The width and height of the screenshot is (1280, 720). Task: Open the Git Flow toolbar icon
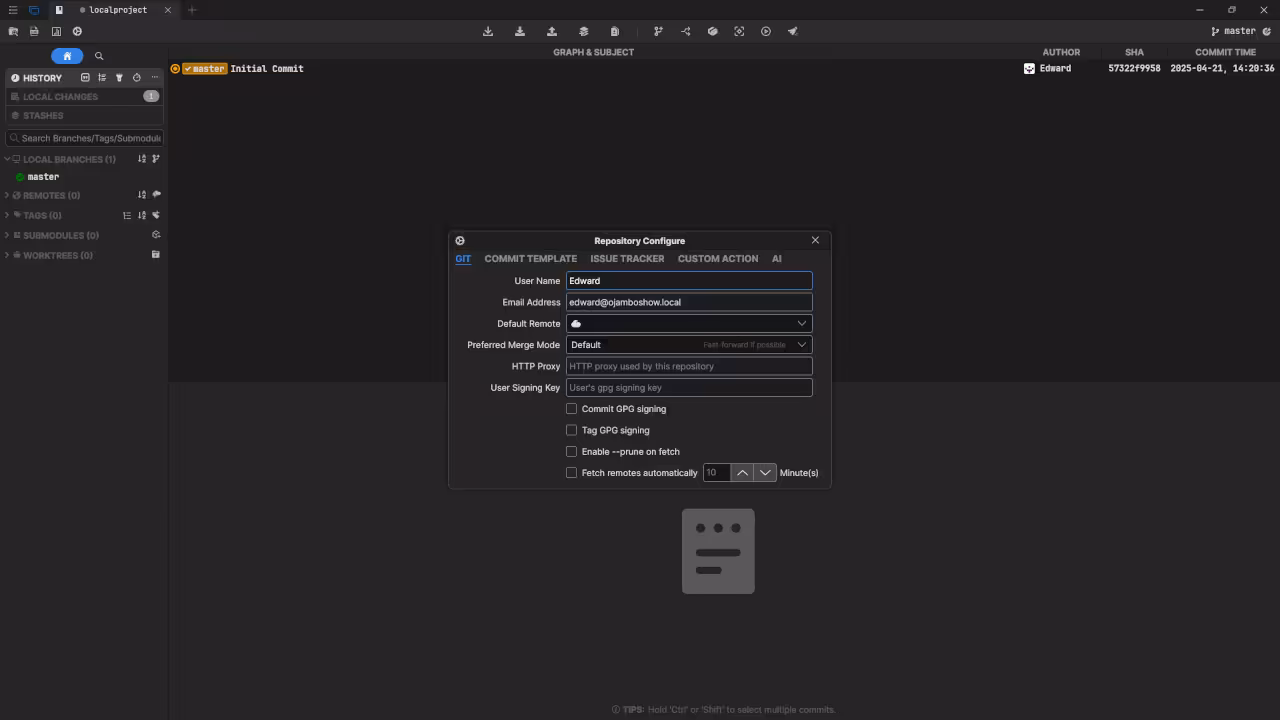coord(686,31)
